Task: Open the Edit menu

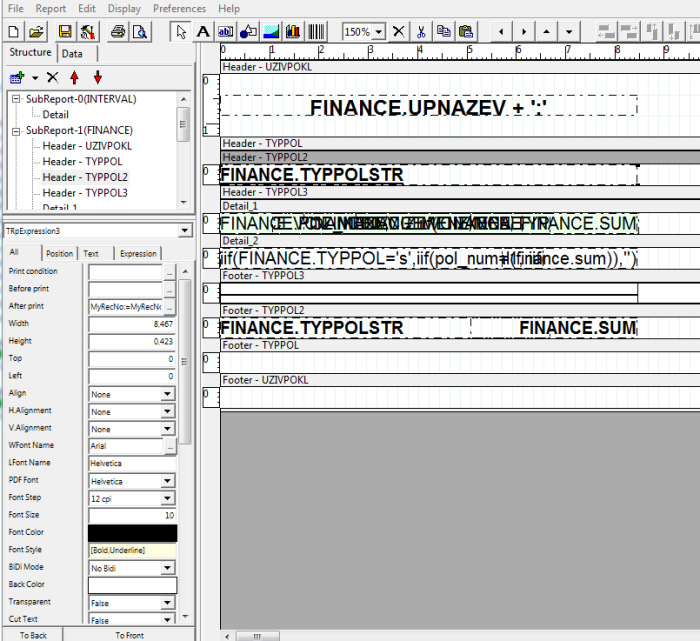Action: click(87, 8)
